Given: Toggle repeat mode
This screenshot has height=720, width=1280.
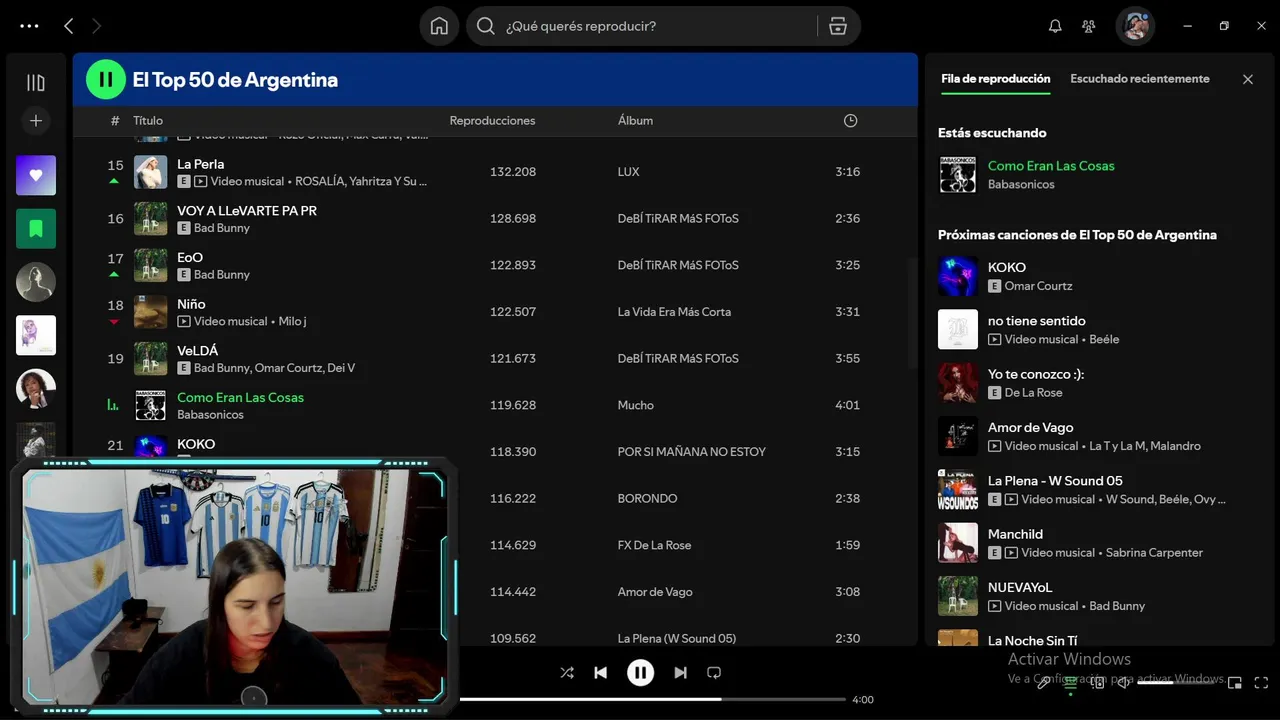Looking at the screenshot, I should pos(714,673).
